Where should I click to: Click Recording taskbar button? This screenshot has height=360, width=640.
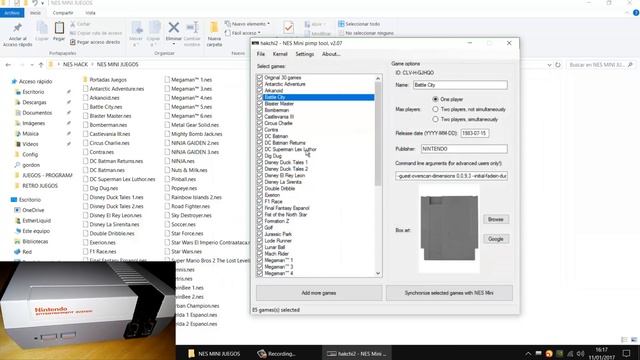277,353
